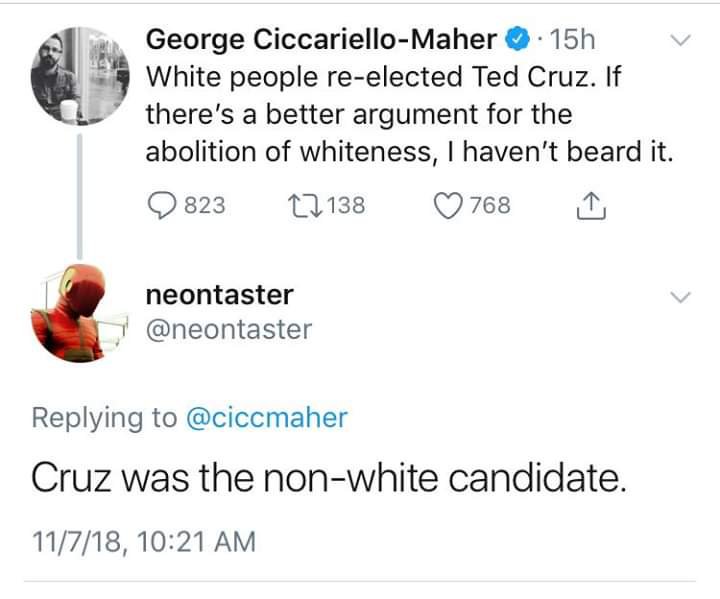Click the George Ciccariello-Maher display name
Viewport: 720px width, 599px height.
(322, 40)
